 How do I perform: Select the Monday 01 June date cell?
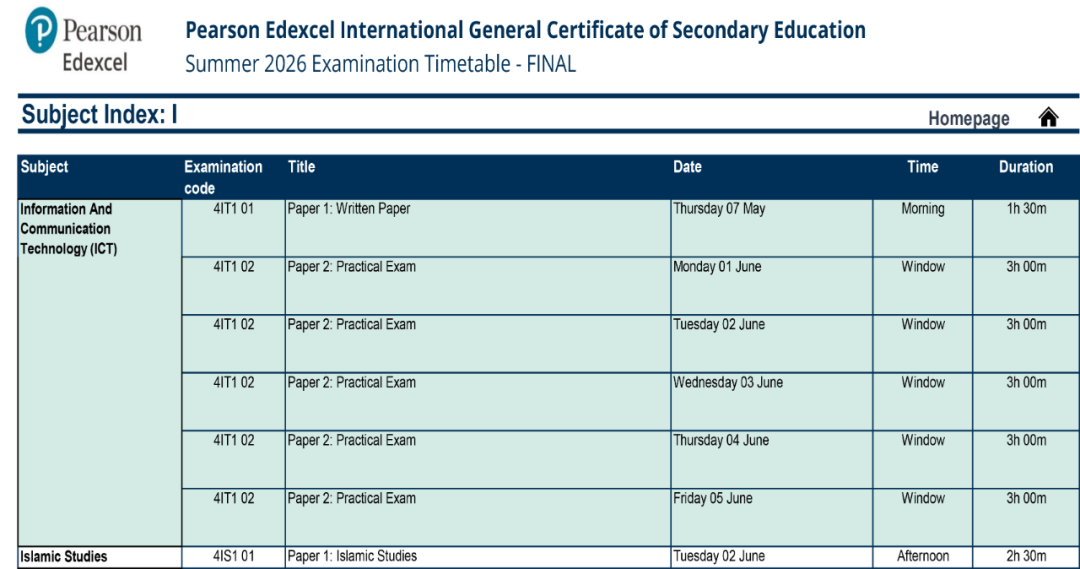[x=717, y=267]
